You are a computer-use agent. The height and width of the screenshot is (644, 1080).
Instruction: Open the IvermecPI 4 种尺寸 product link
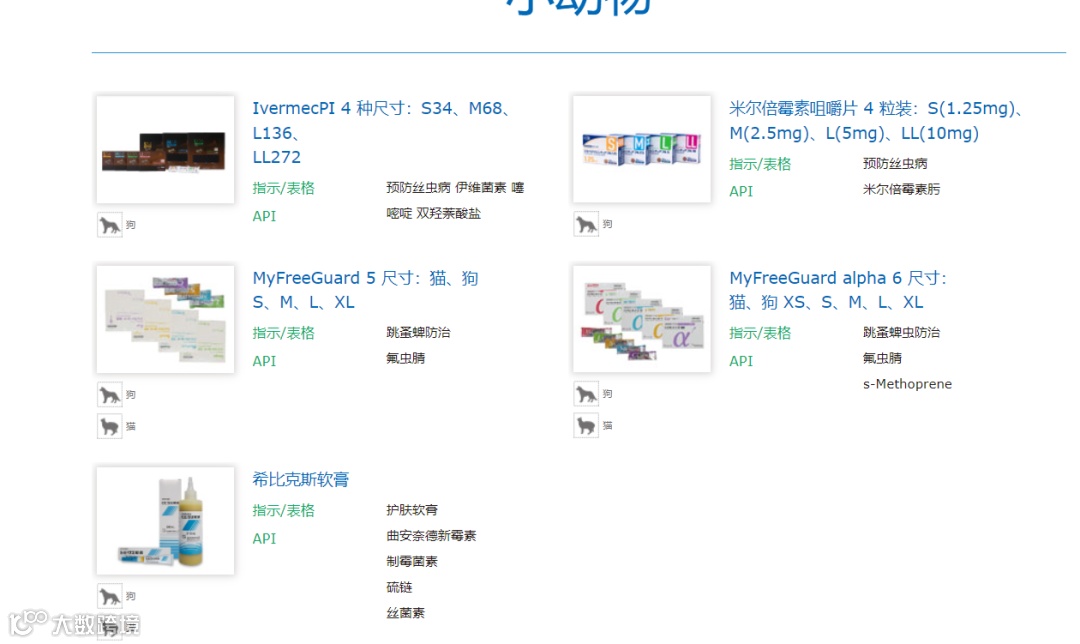click(382, 132)
